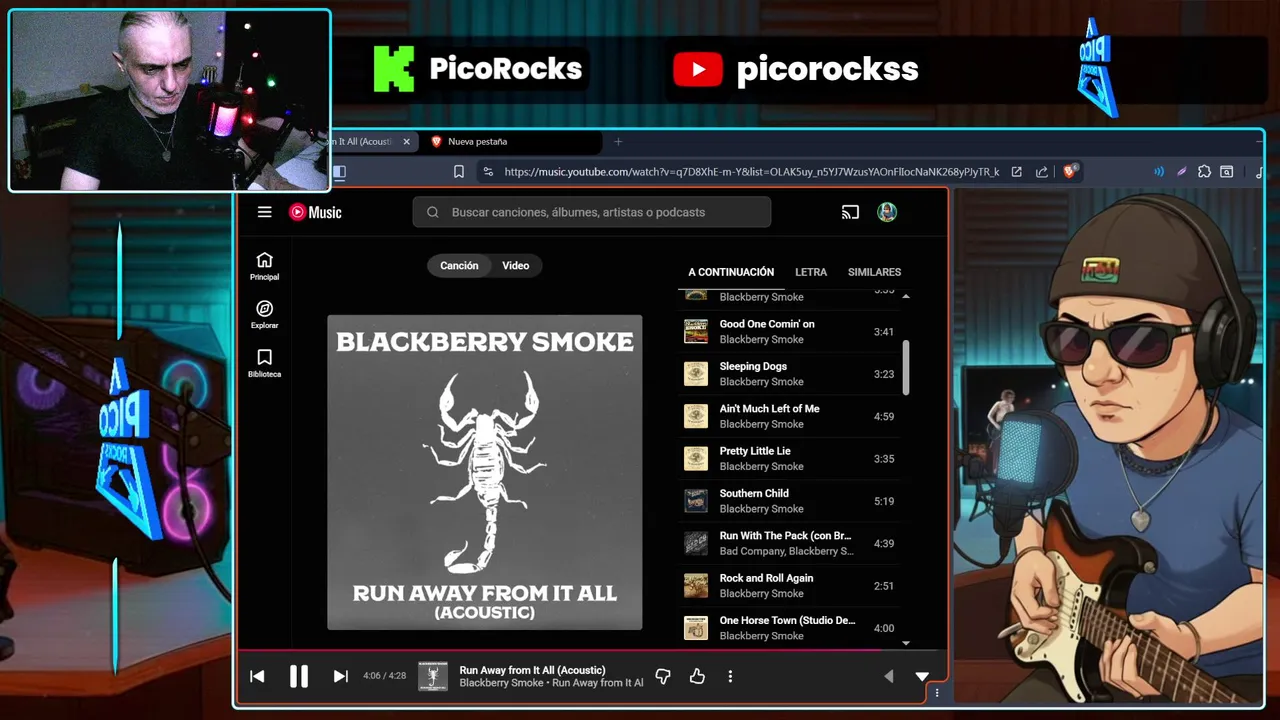Switch to Canción mode
This screenshot has width=1280, height=720.
tap(459, 265)
